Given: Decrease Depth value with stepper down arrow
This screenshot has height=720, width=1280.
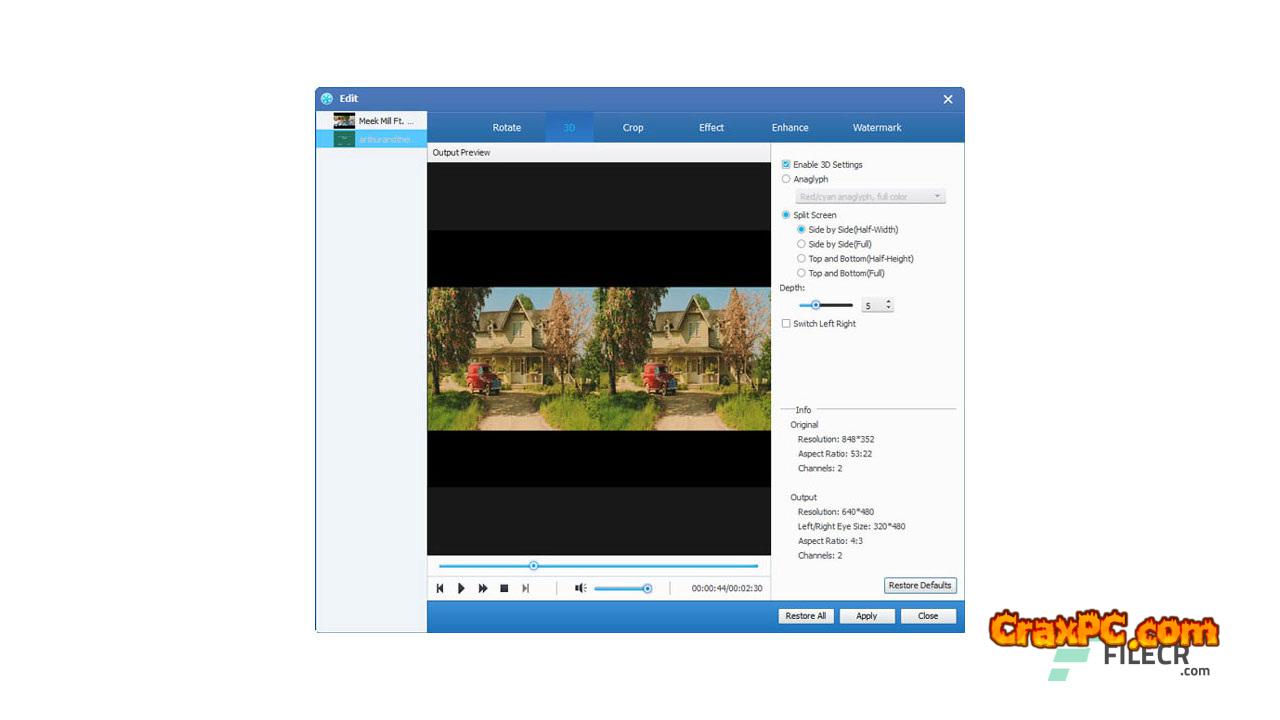Looking at the screenshot, I should coord(888,309).
